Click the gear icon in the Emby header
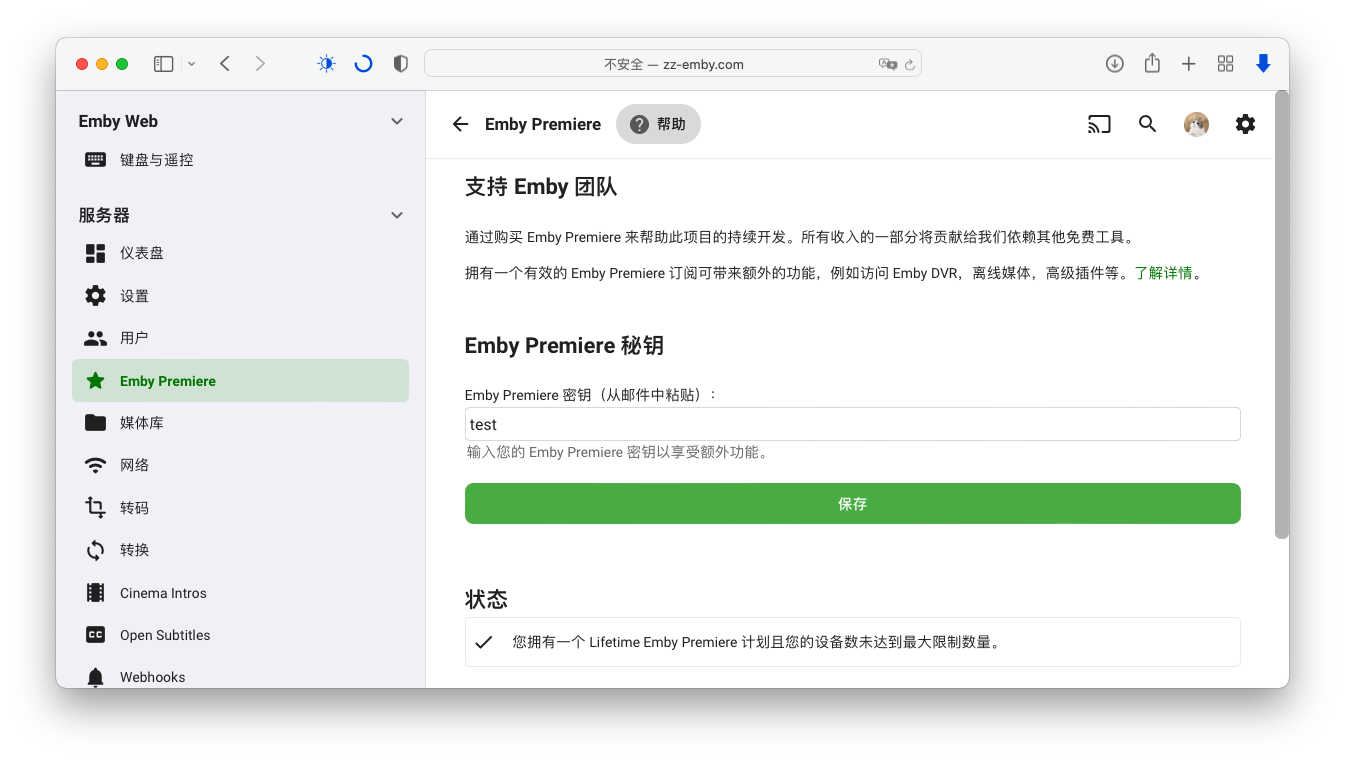 (x=1245, y=124)
